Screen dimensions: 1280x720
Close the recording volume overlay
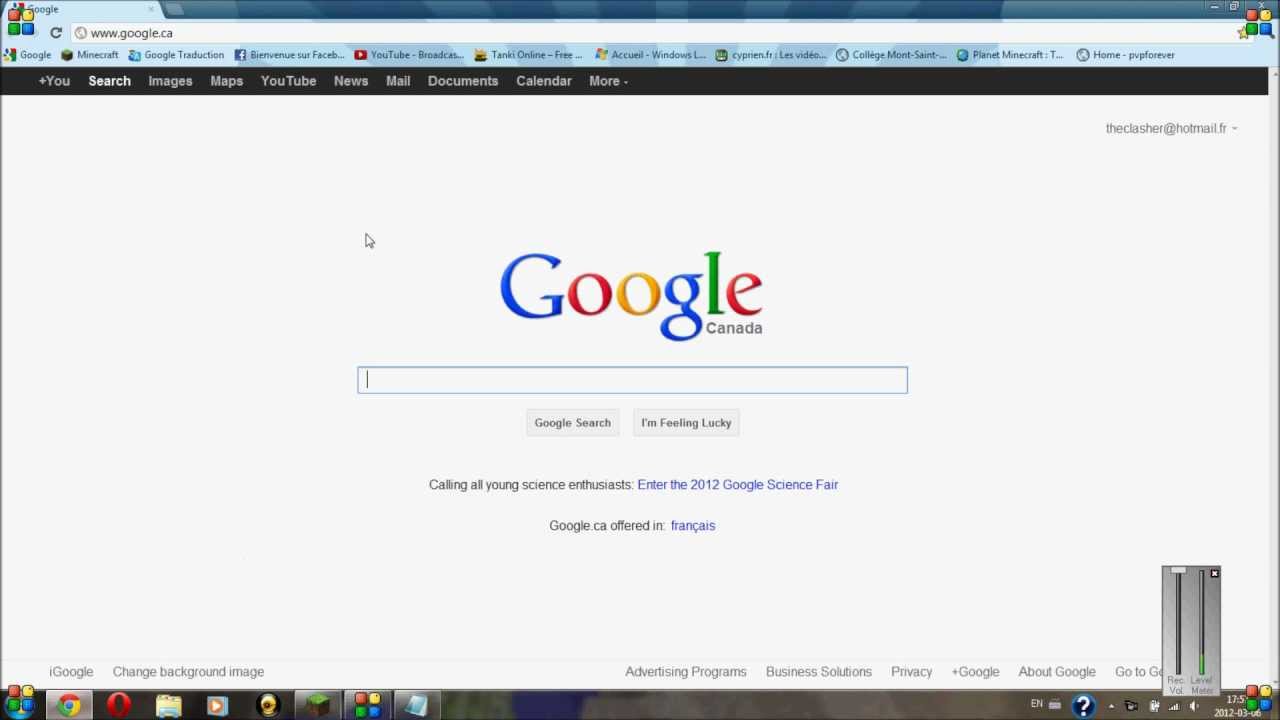[x=1214, y=573]
